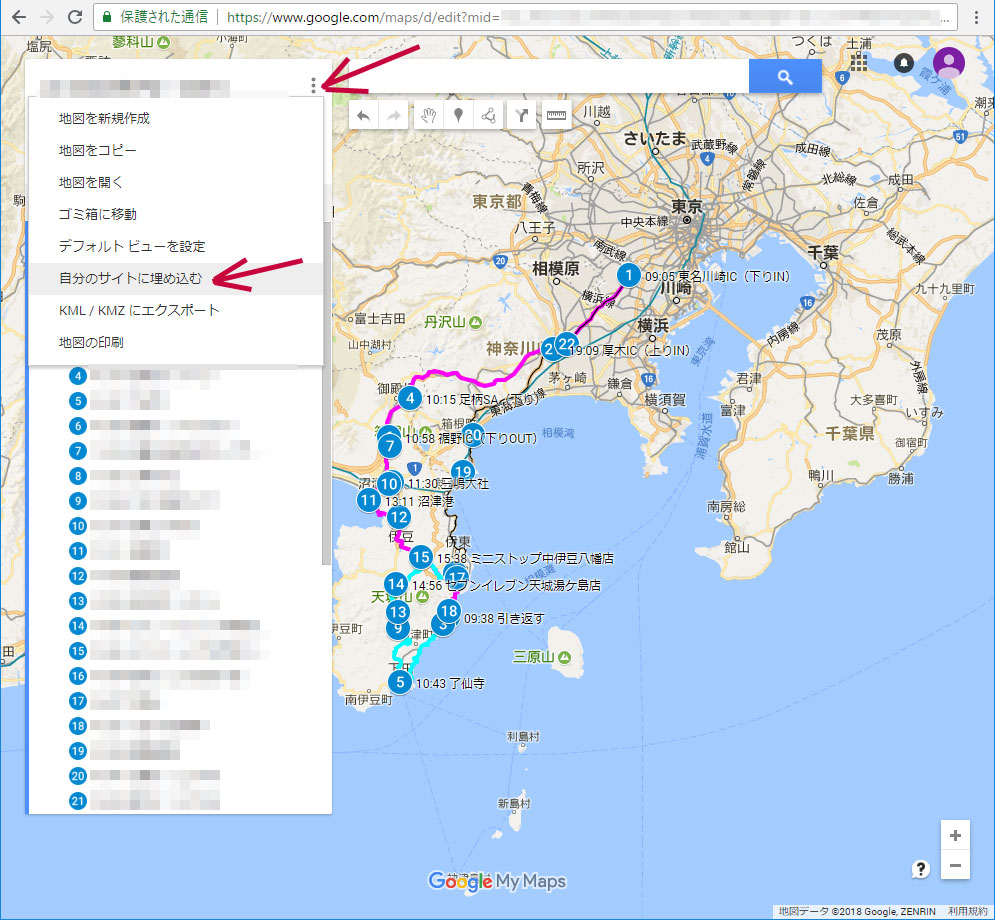The width and height of the screenshot is (995, 920).
Task: Open the notifications bell
Action: click(904, 62)
